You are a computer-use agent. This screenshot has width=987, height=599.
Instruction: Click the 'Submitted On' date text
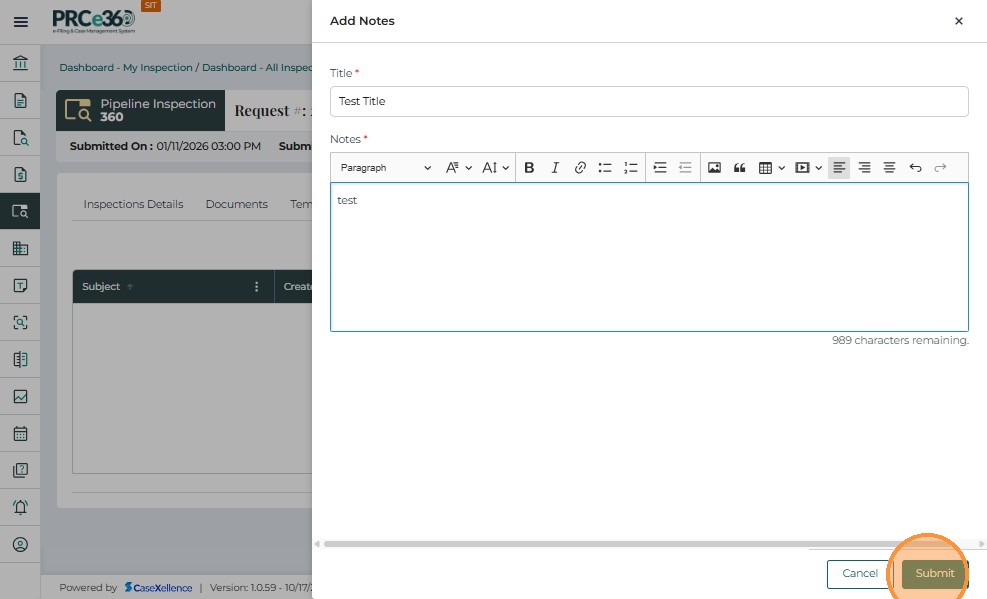tap(165, 146)
